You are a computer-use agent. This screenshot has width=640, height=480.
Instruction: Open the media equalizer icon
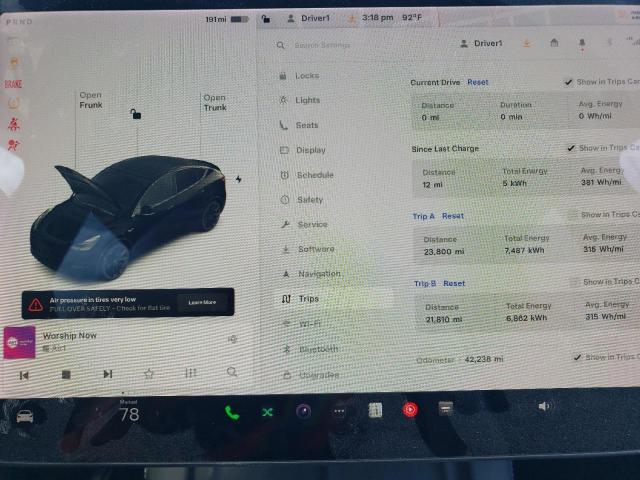[191, 373]
